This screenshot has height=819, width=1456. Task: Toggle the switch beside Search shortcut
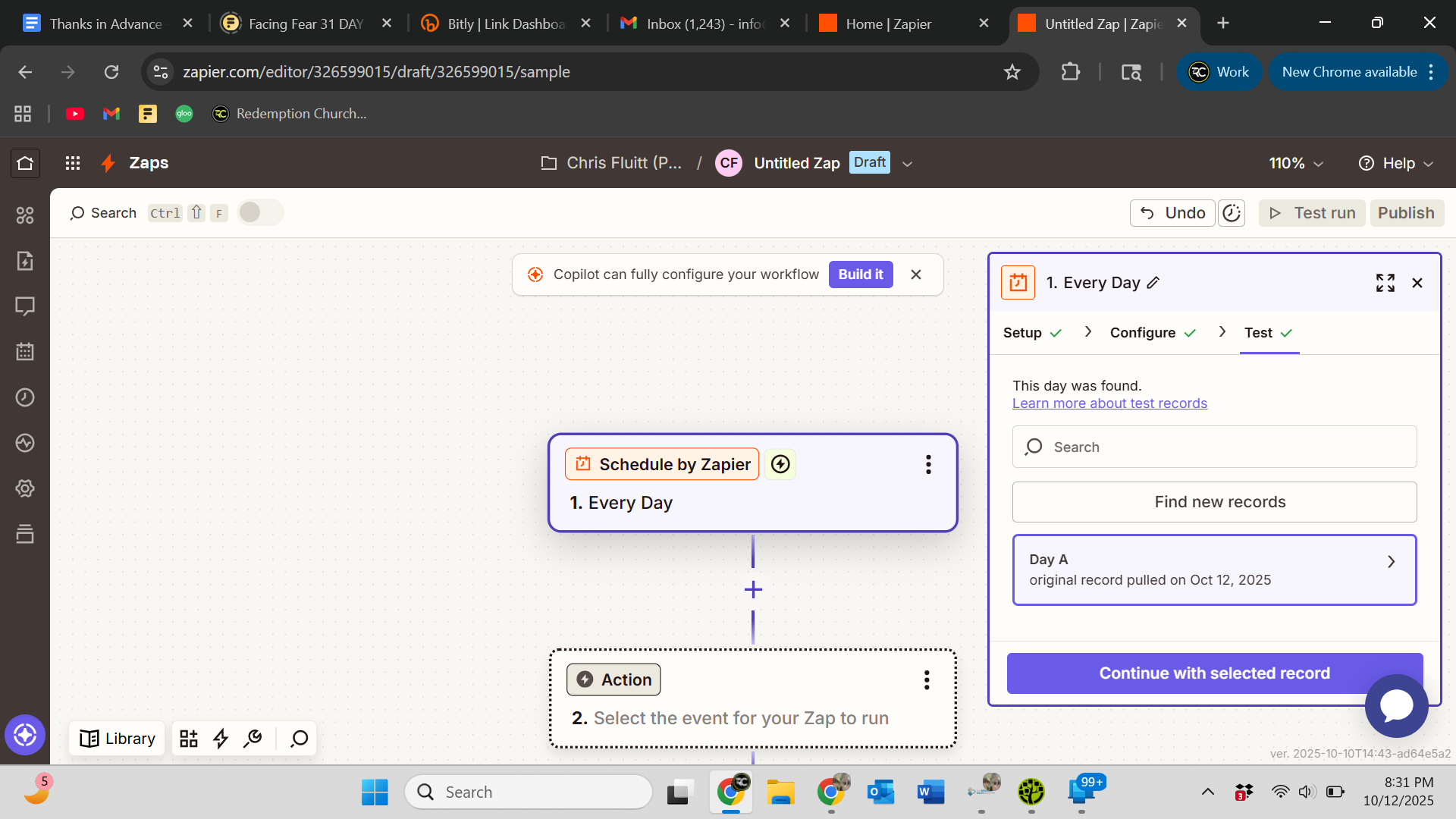tap(260, 212)
